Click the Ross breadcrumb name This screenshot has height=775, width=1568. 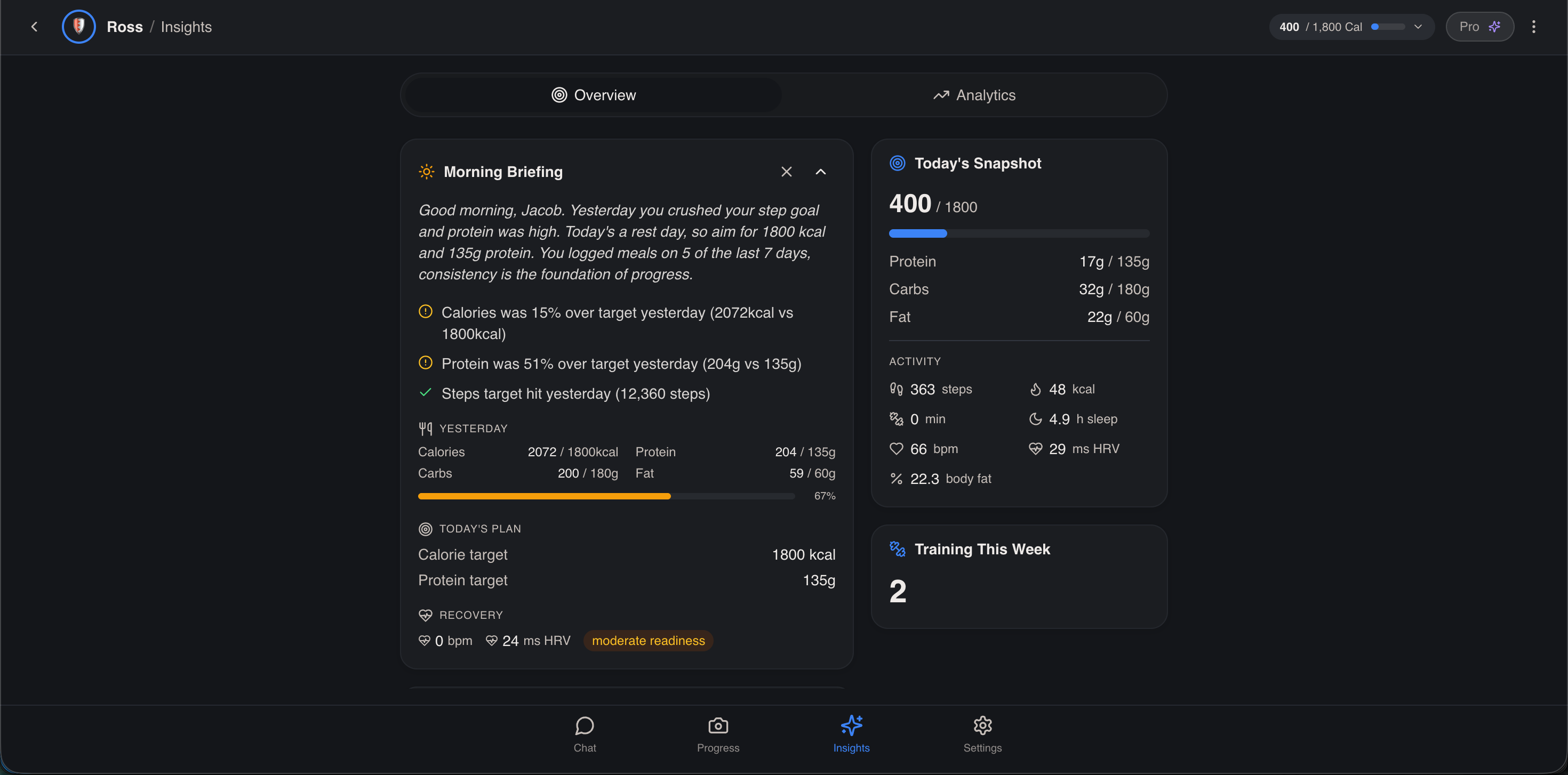tap(125, 27)
